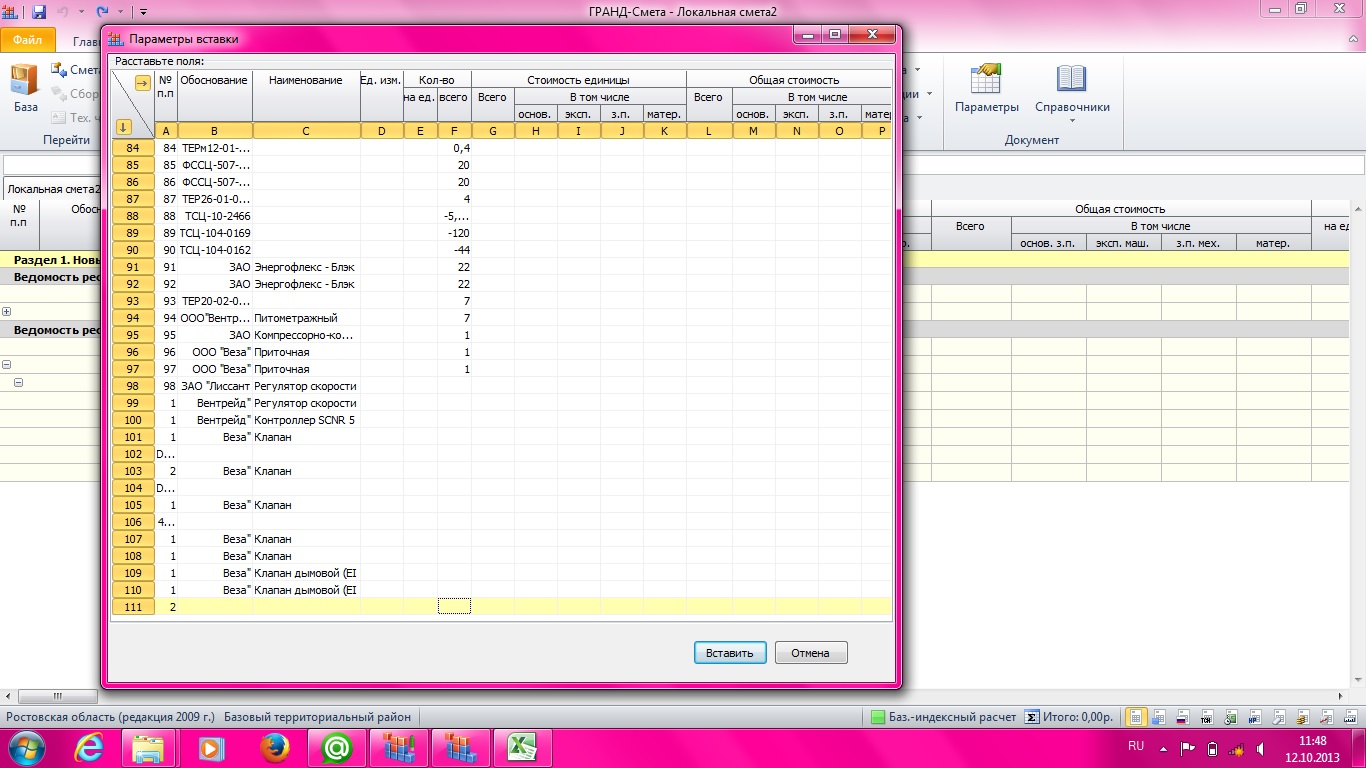Click the save icon in the quick access toolbar

coord(39,12)
